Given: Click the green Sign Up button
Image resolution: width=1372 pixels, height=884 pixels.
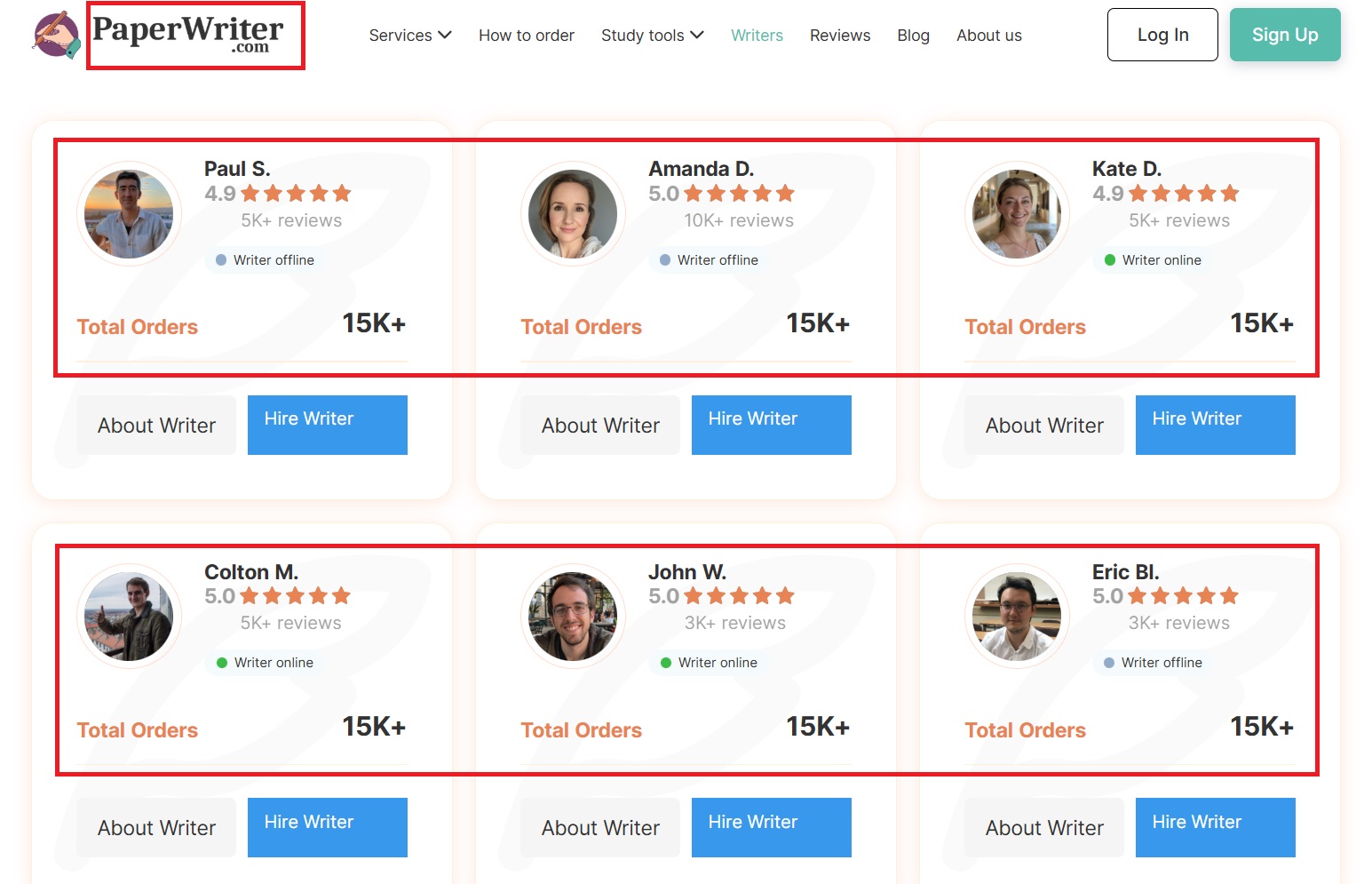Looking at the screenshot, I should (x=1284, y=35).
